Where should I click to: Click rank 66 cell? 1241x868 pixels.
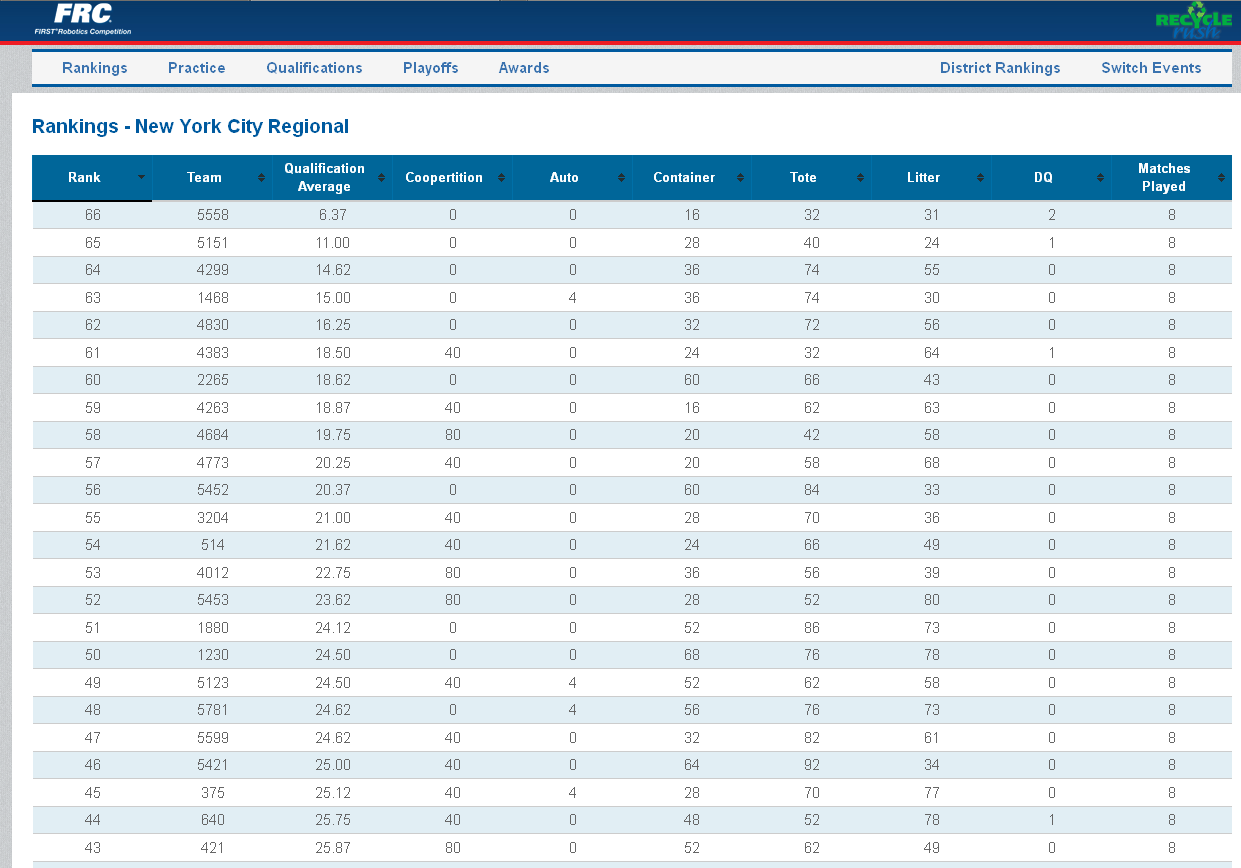(92, 215)
